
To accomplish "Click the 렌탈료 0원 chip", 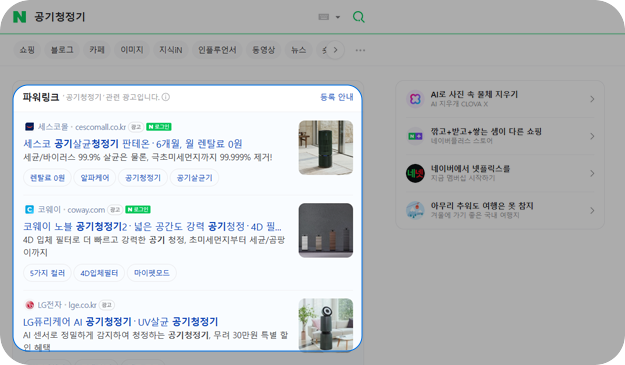I will tap(47, 178).
